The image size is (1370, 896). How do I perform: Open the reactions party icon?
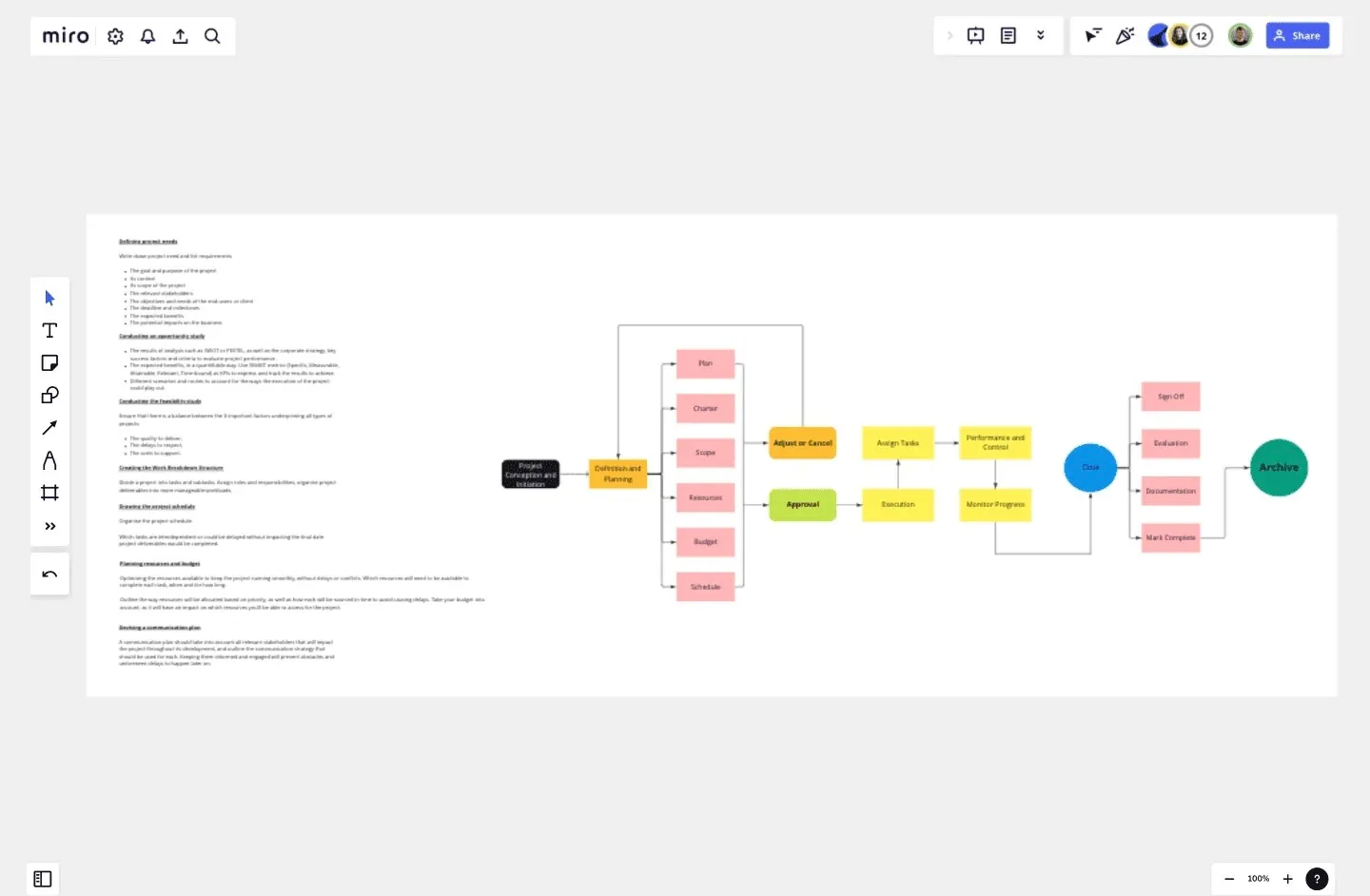(x=1125, y=36)
